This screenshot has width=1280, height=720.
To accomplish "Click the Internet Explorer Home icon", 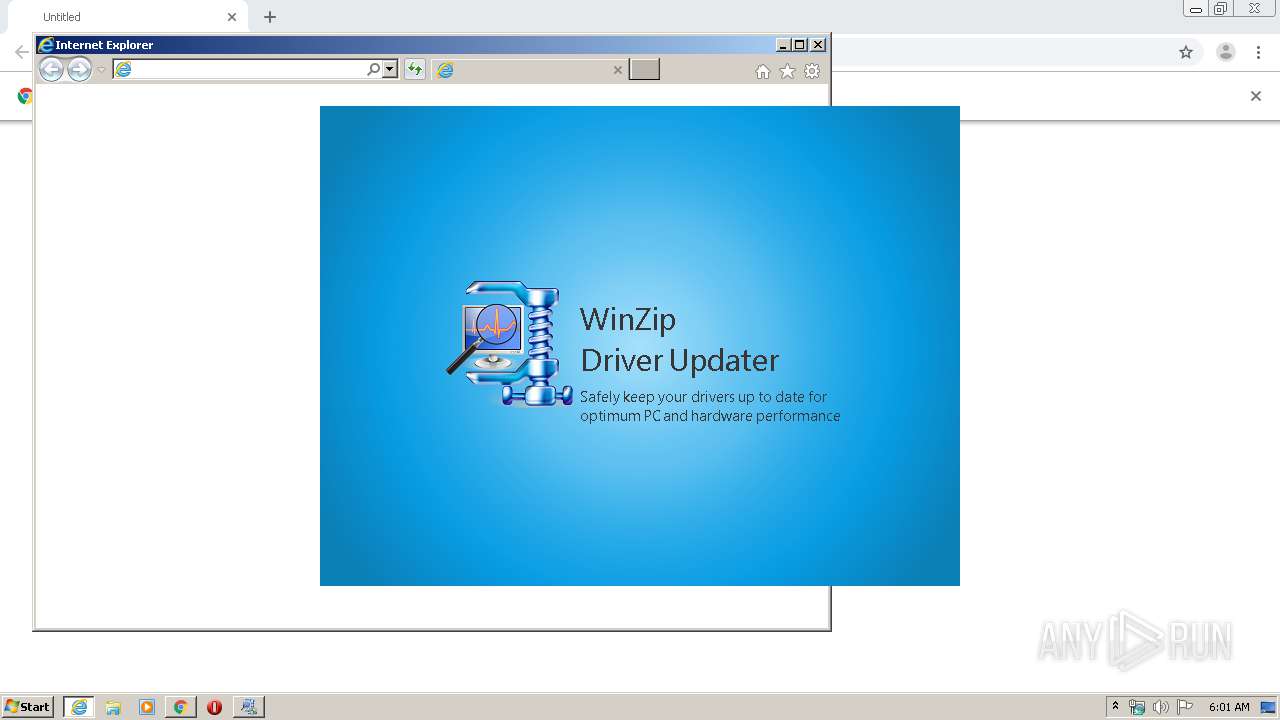I will click(x=763, y=71).
